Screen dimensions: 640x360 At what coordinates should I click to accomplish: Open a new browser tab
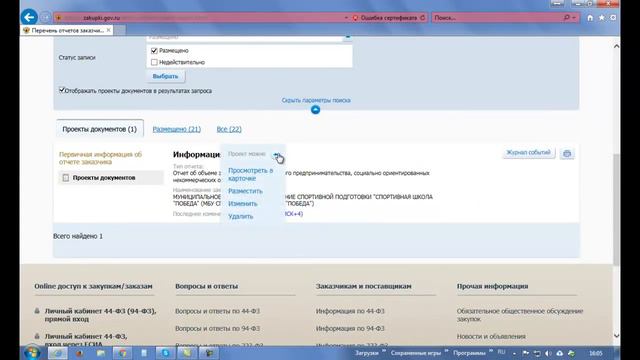[x=120, y=30]
